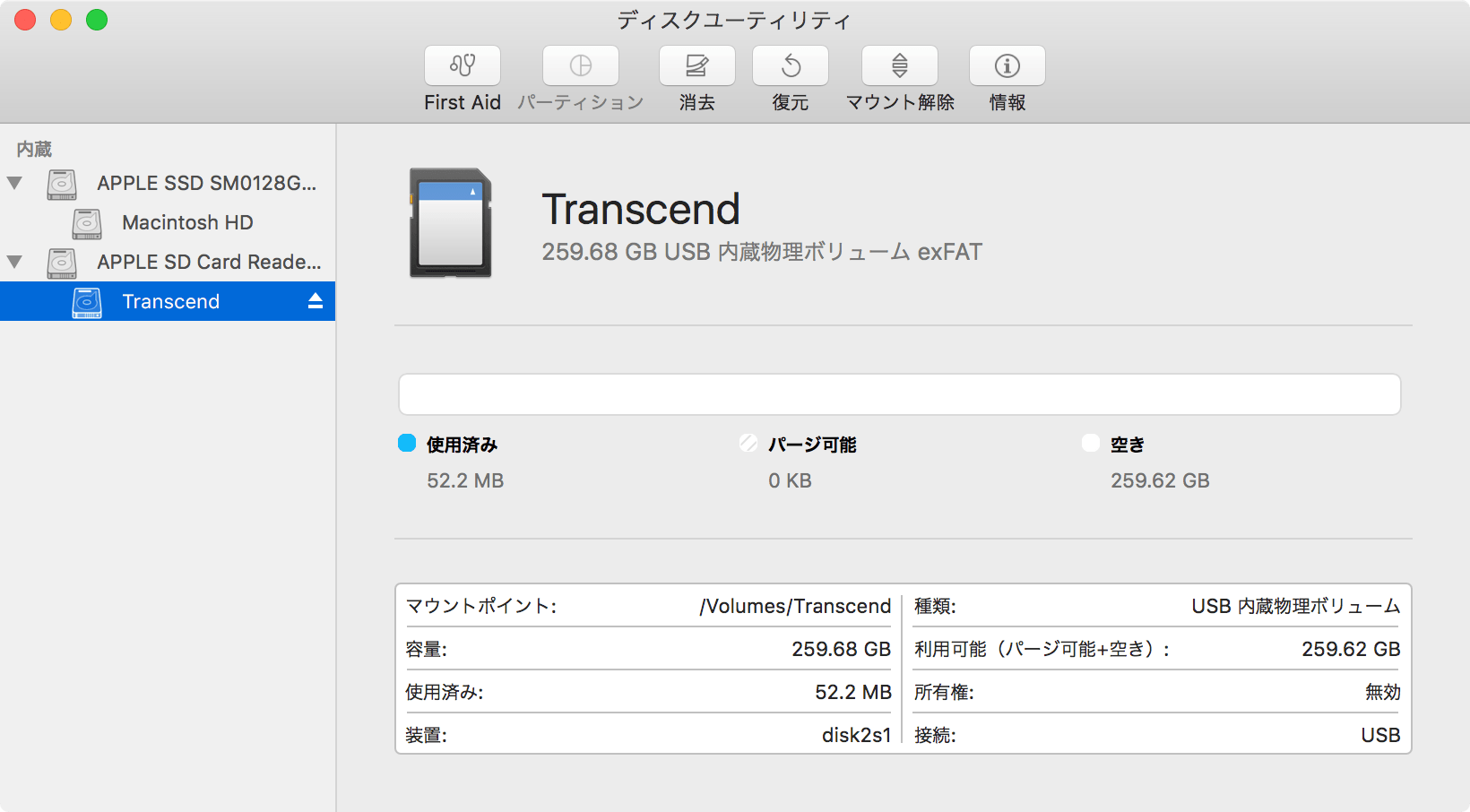This screenshot has height=812, width=1470.
Task: Click the disk2s1 device value
Action: [857, 735]
